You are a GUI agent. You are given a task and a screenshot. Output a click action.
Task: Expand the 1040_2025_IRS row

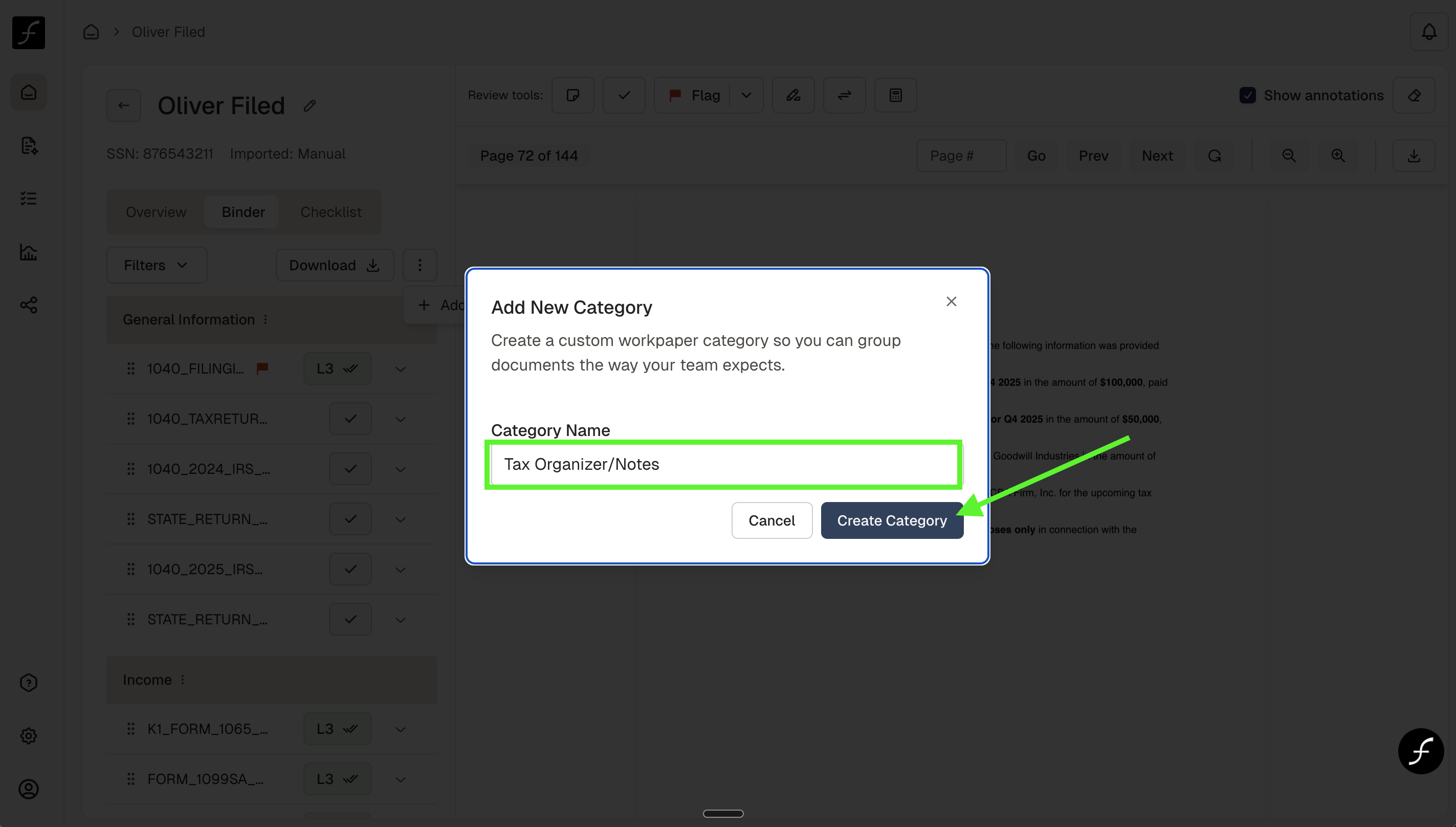[x=400, y=570]
